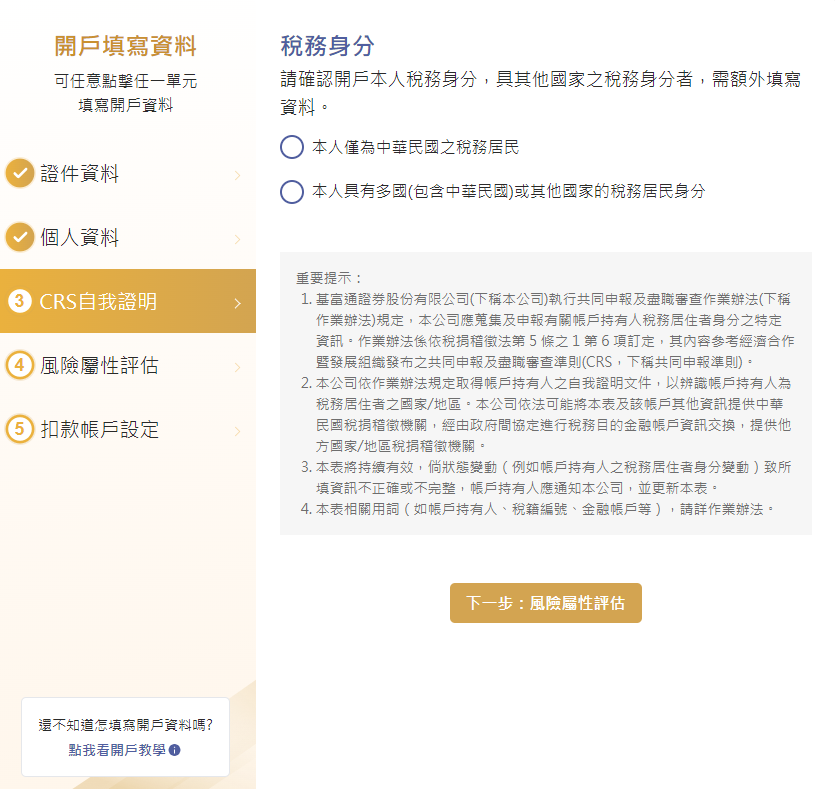Screen dimensions: 835x789
Task: Select 本人具有多國 tax resident radio option
Action: click(292, 192)
